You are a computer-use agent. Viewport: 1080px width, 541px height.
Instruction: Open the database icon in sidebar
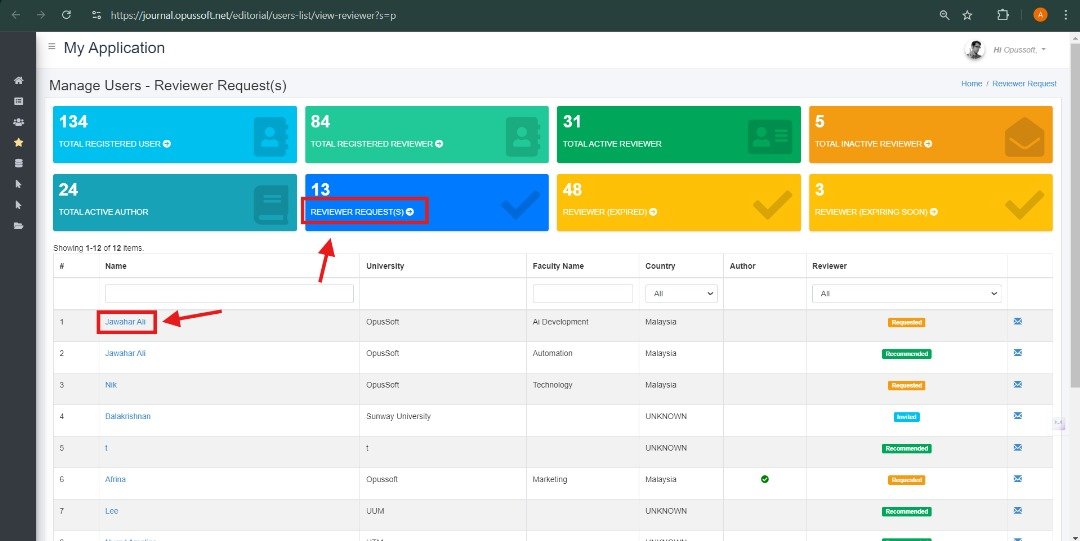19,163
